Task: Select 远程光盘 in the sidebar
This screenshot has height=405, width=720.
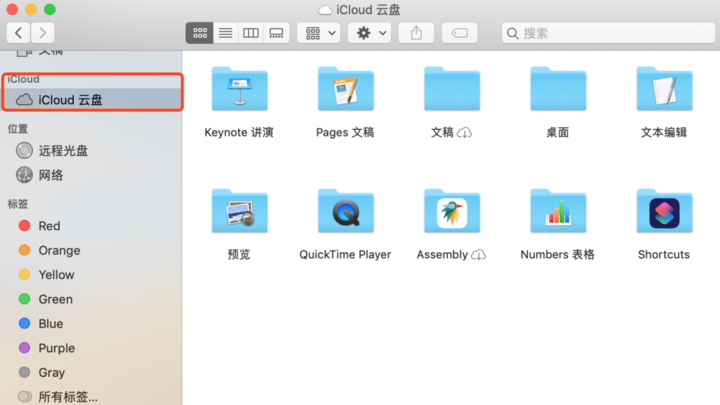Action: click(x=92, y=151)
